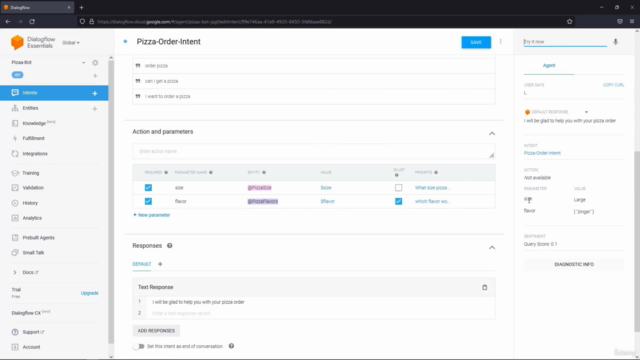Select DEFAULT responses tab
The width and height of the screenshot is (640, 360).
(x=142, y=264)
